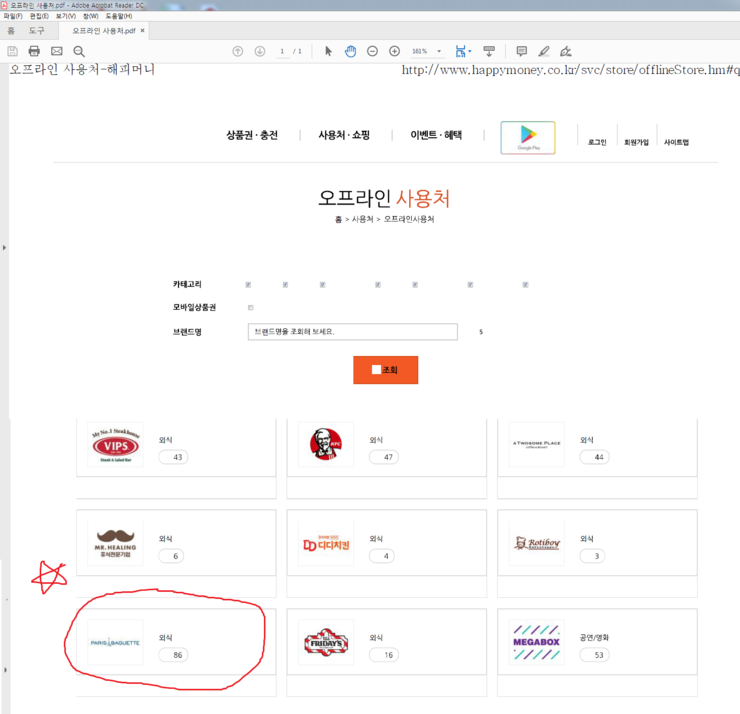This screenshot has height=714, width=740.
Task: Click the Mr. Healing mustache logo
Action: (x=116, y=543)
